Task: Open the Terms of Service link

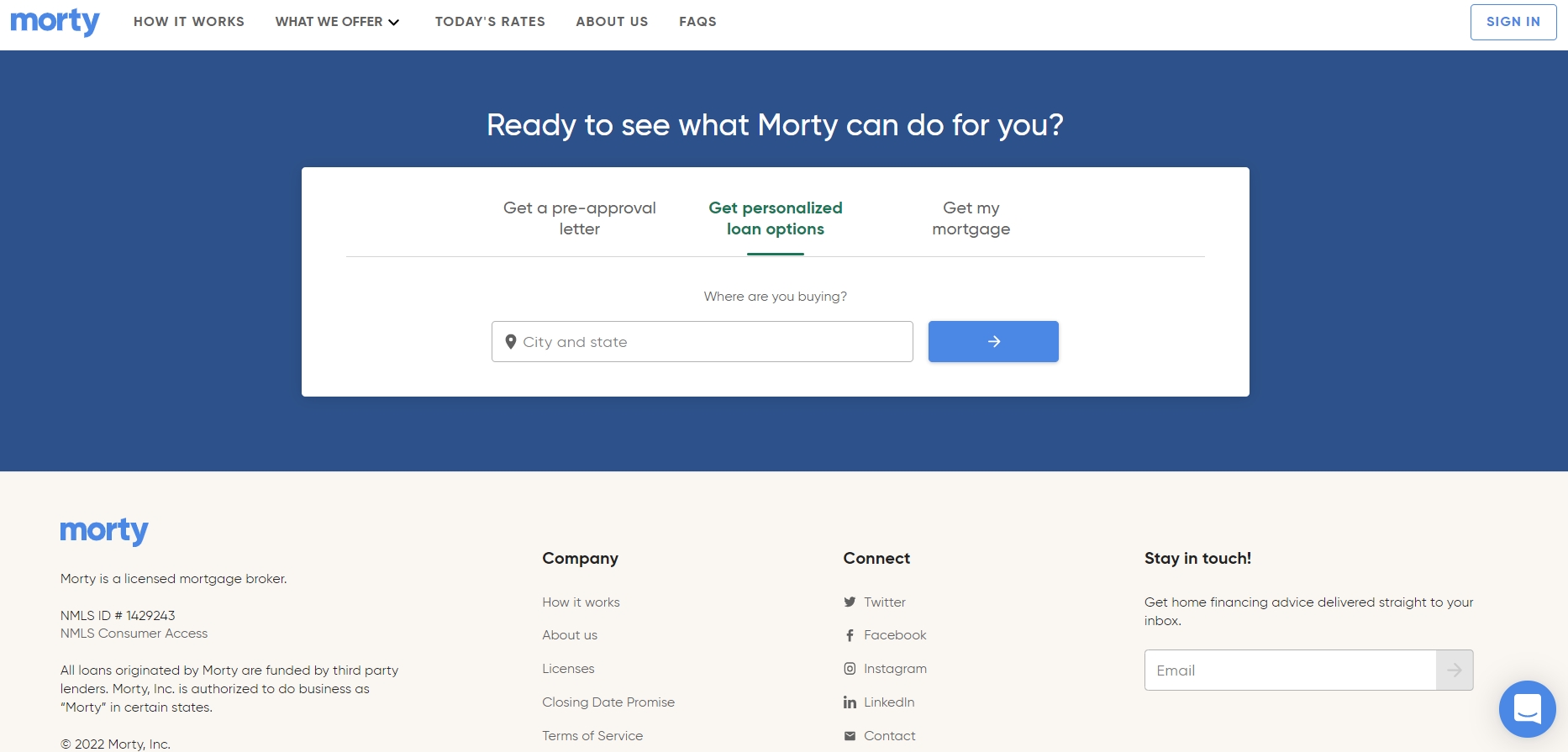Action: (x=592, y=736)
